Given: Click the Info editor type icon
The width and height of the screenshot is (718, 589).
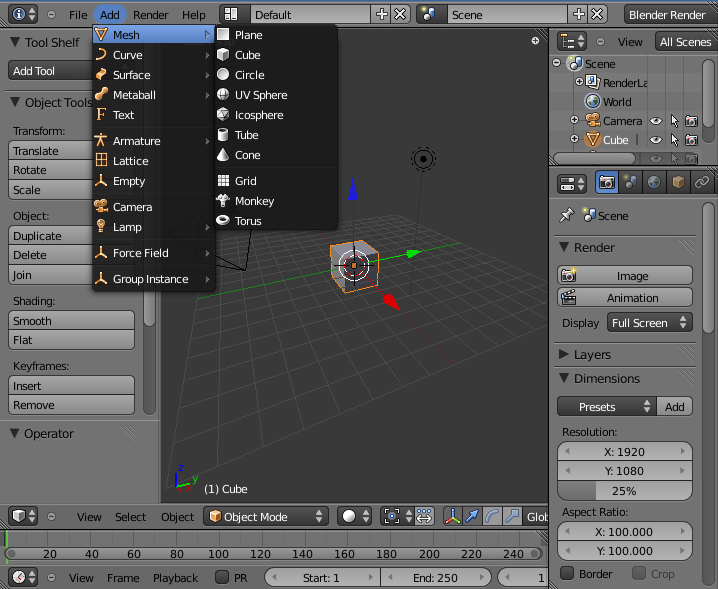Looking at the screenshot, I should (x=22, y=15).
